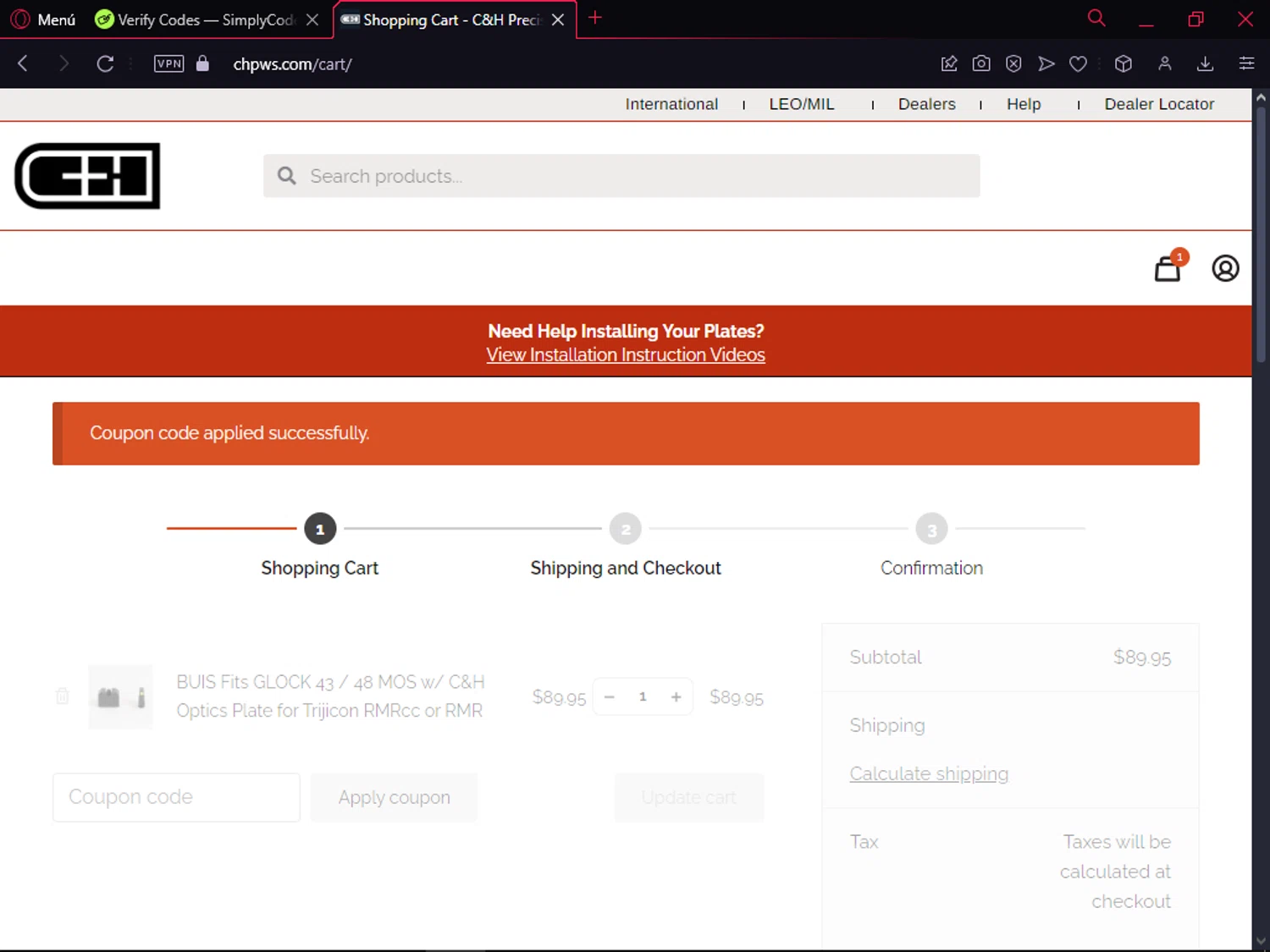This screenshot has width=1270, height=952.
Task: Open the Calculate shipping link
Action: [929, 773]
